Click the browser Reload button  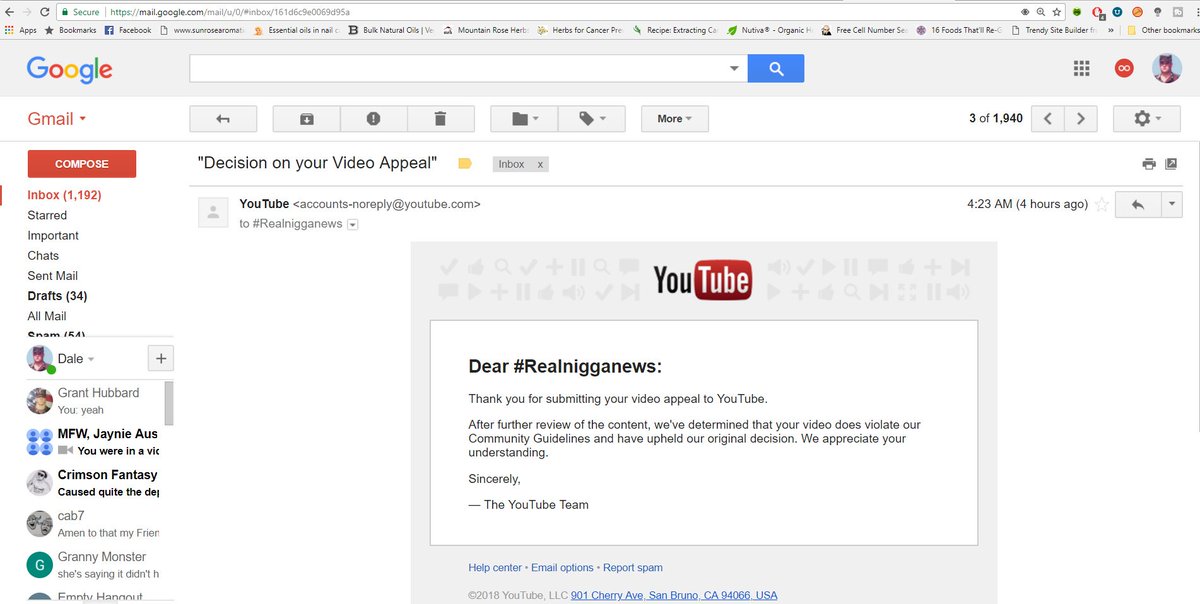tap(45, 12)
